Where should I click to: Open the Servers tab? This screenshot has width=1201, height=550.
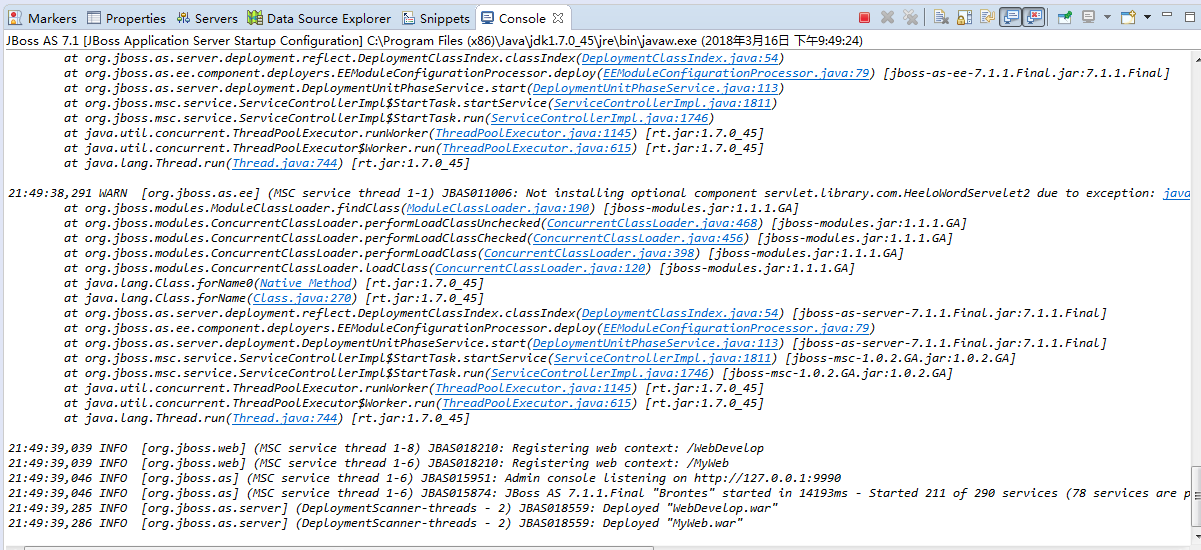[x=208, y=18]
